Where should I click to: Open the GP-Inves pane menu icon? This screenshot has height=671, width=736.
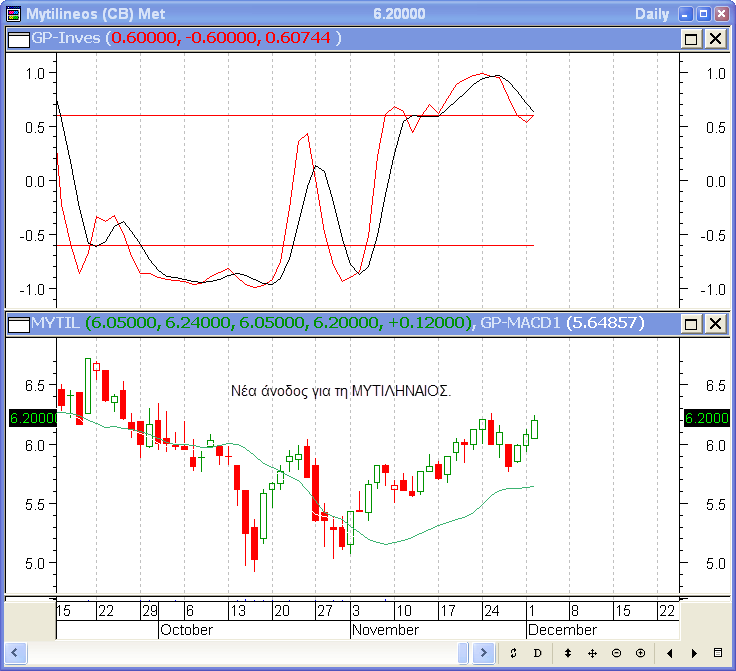19,38
